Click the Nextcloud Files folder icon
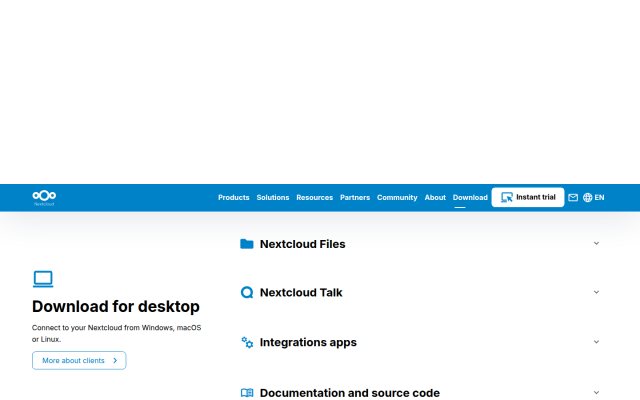Image resolution: width=640 pixels, height=400 pixels. pyautogui.click(x=247, y=244)
